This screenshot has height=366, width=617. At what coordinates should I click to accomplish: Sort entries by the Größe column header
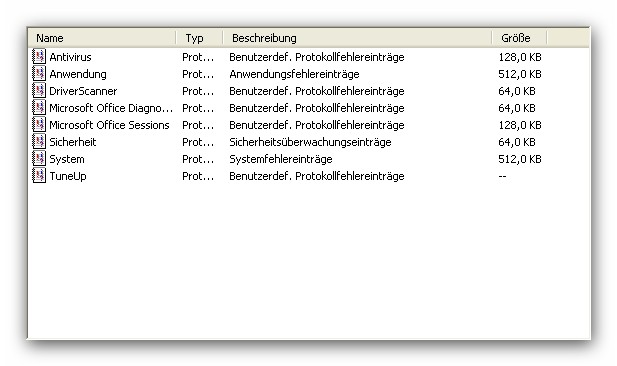pos(519,38)
